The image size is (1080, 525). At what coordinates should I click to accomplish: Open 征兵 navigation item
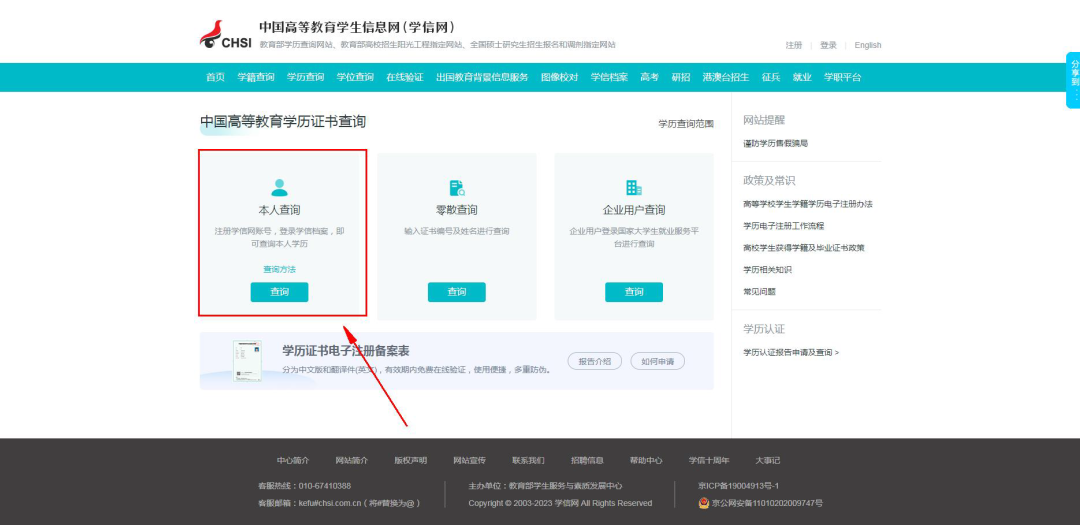771,77
